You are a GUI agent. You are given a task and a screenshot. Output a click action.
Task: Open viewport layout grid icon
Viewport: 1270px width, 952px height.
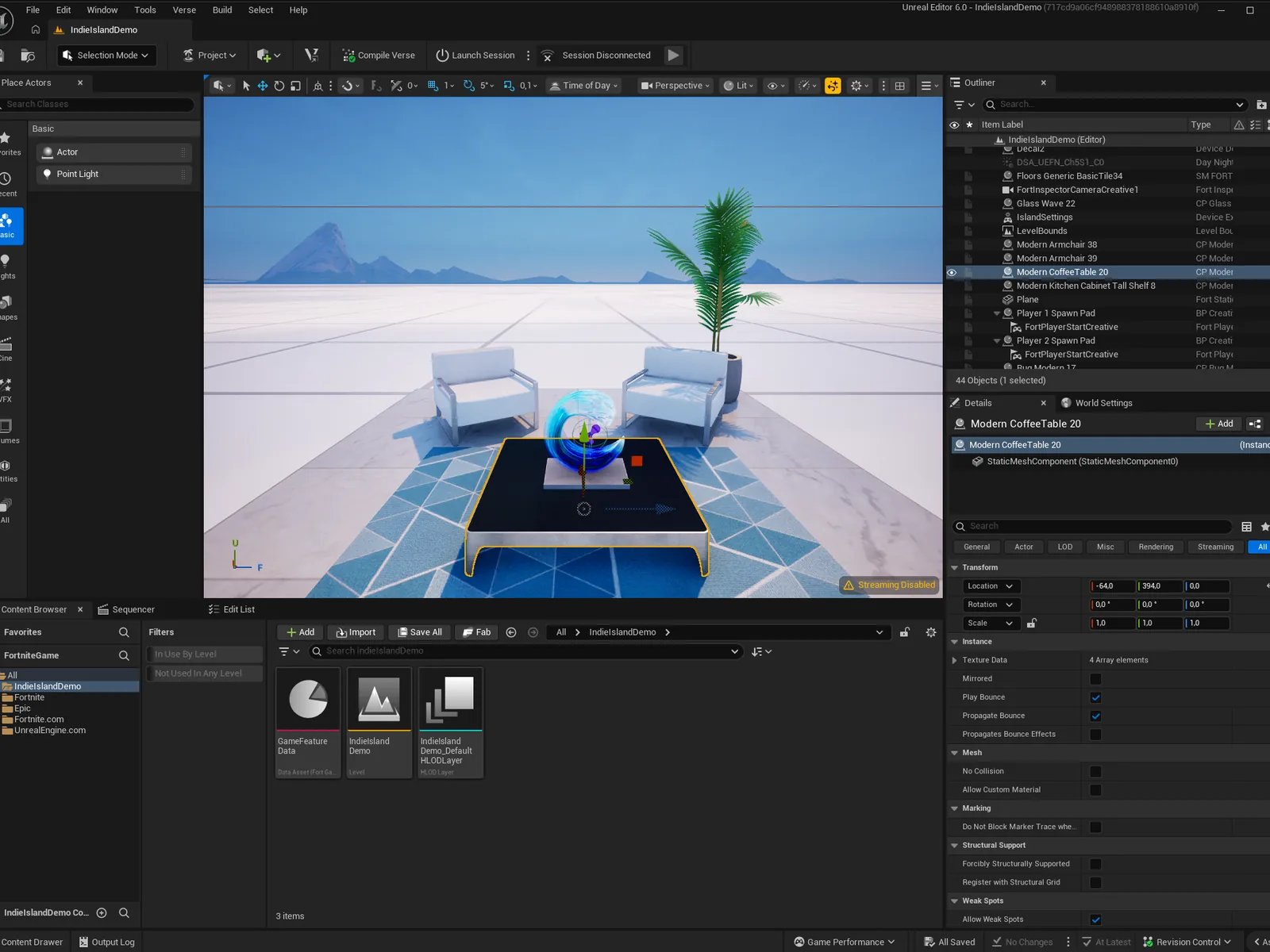(x=900, y=86)
